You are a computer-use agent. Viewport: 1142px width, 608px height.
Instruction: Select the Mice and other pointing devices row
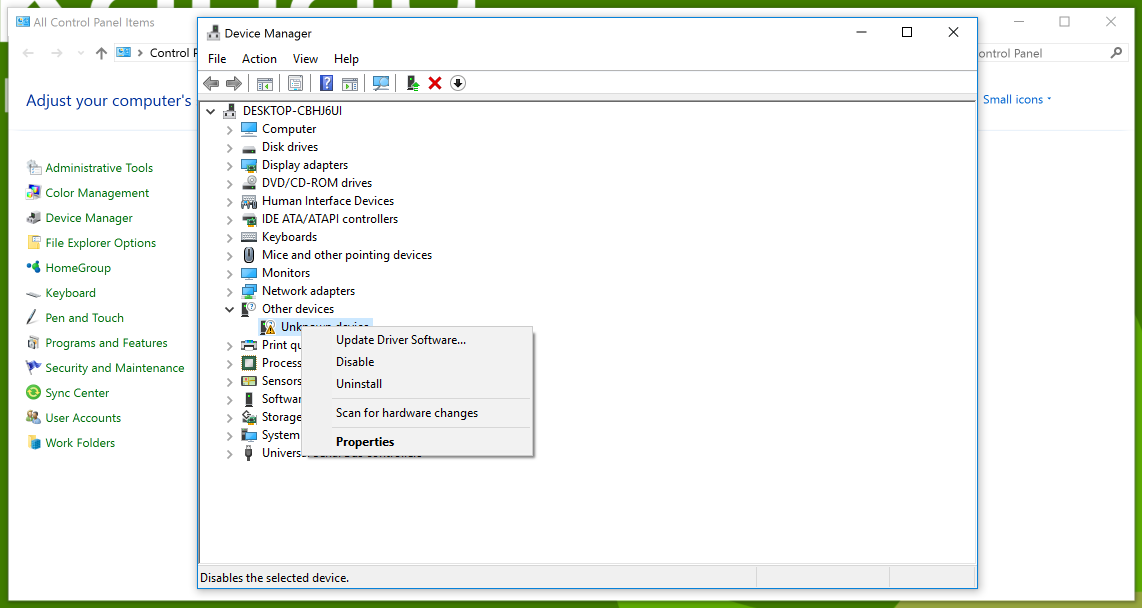pos(347,255)
